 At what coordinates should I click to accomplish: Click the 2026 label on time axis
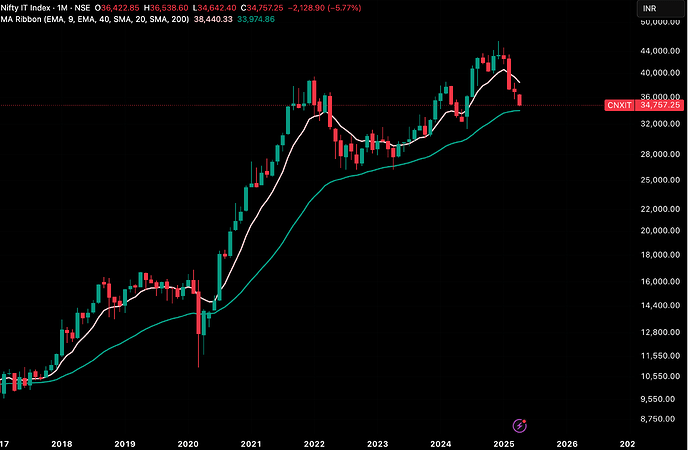tap(567, 444)
